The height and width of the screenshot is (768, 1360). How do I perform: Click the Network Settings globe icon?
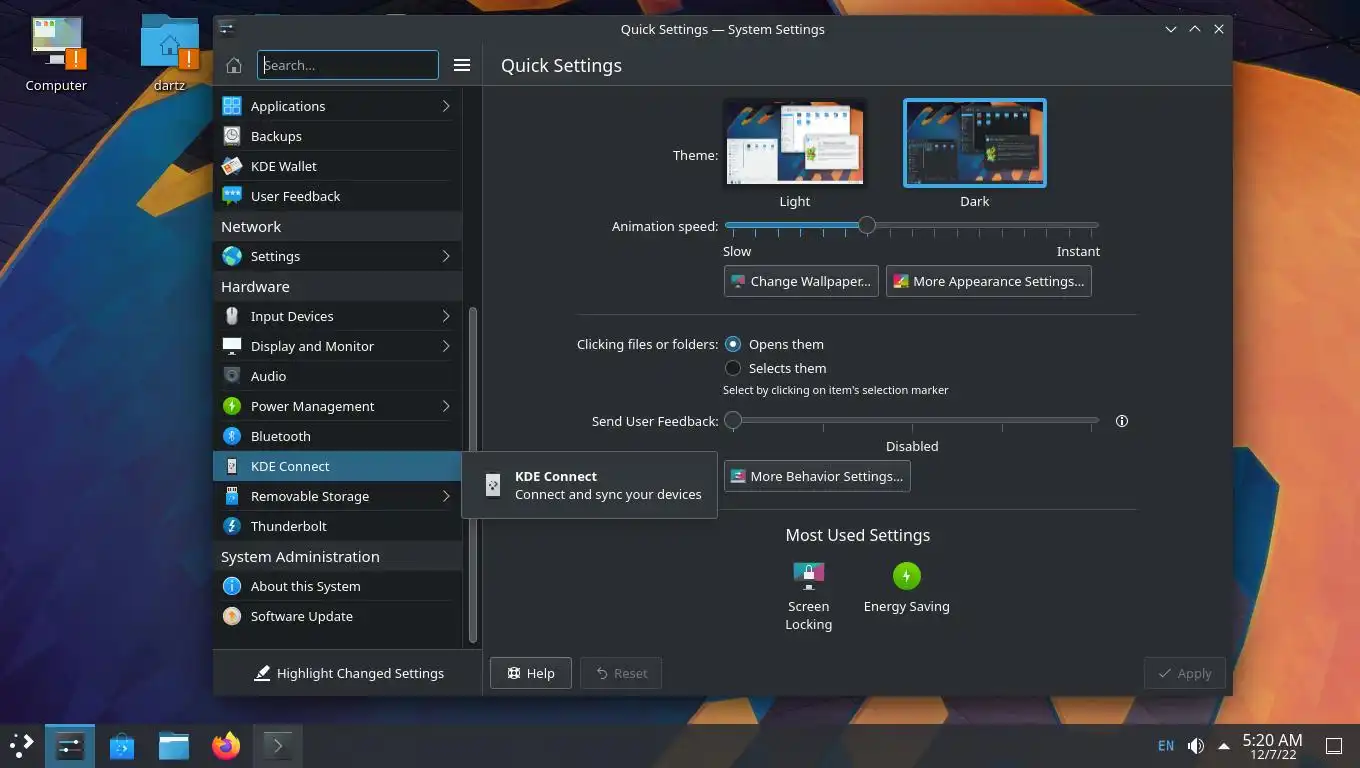click(x=232, y=256)
